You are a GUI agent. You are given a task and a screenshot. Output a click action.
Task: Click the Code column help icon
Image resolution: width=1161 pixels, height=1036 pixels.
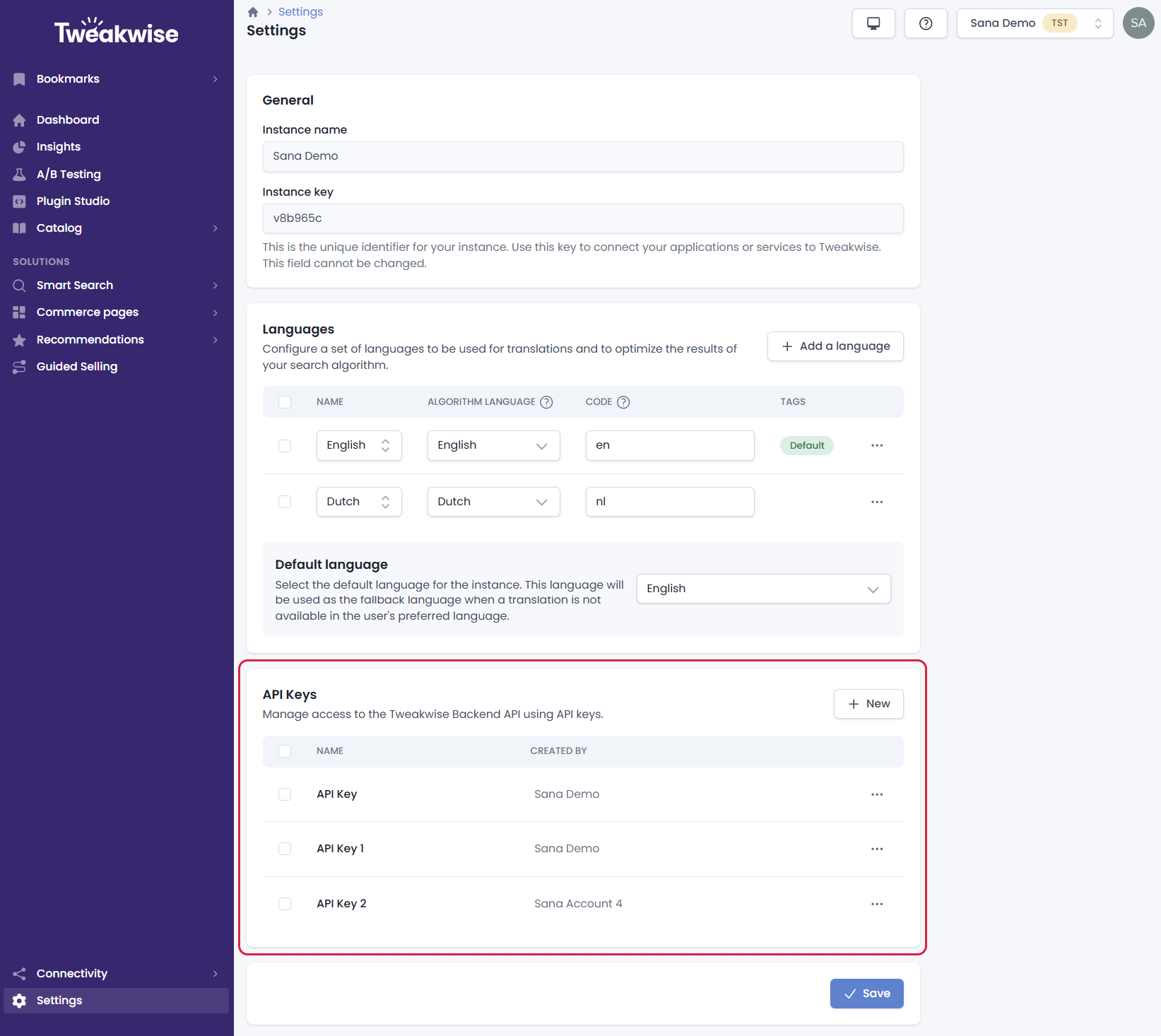(x=623, y=402)
